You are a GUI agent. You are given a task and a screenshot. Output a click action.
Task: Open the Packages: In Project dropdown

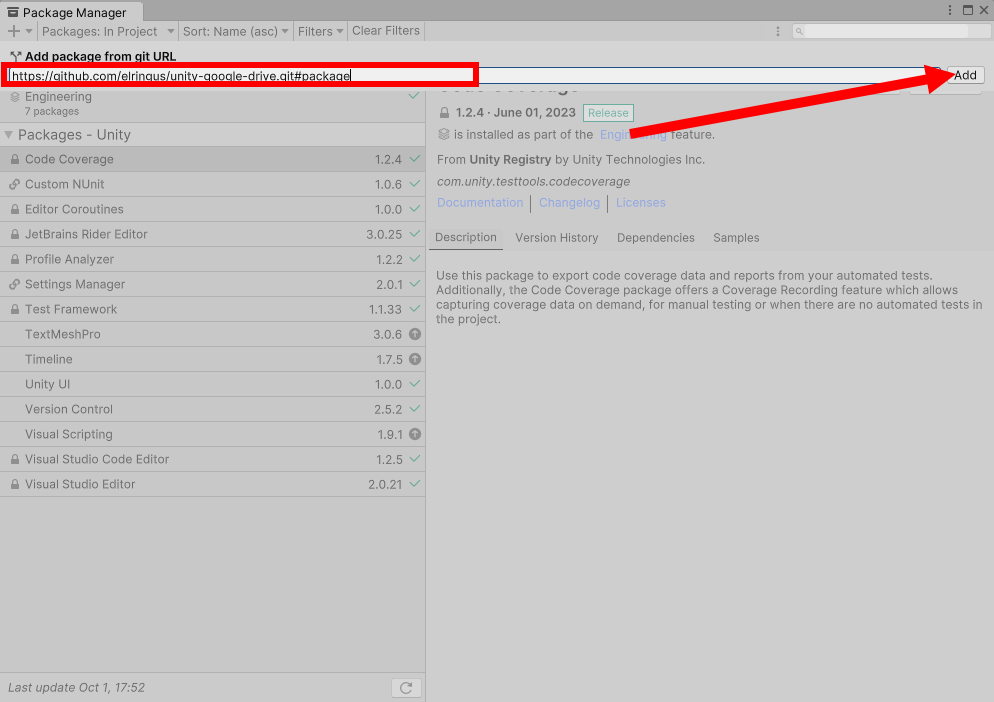click(x=108, y=31)
